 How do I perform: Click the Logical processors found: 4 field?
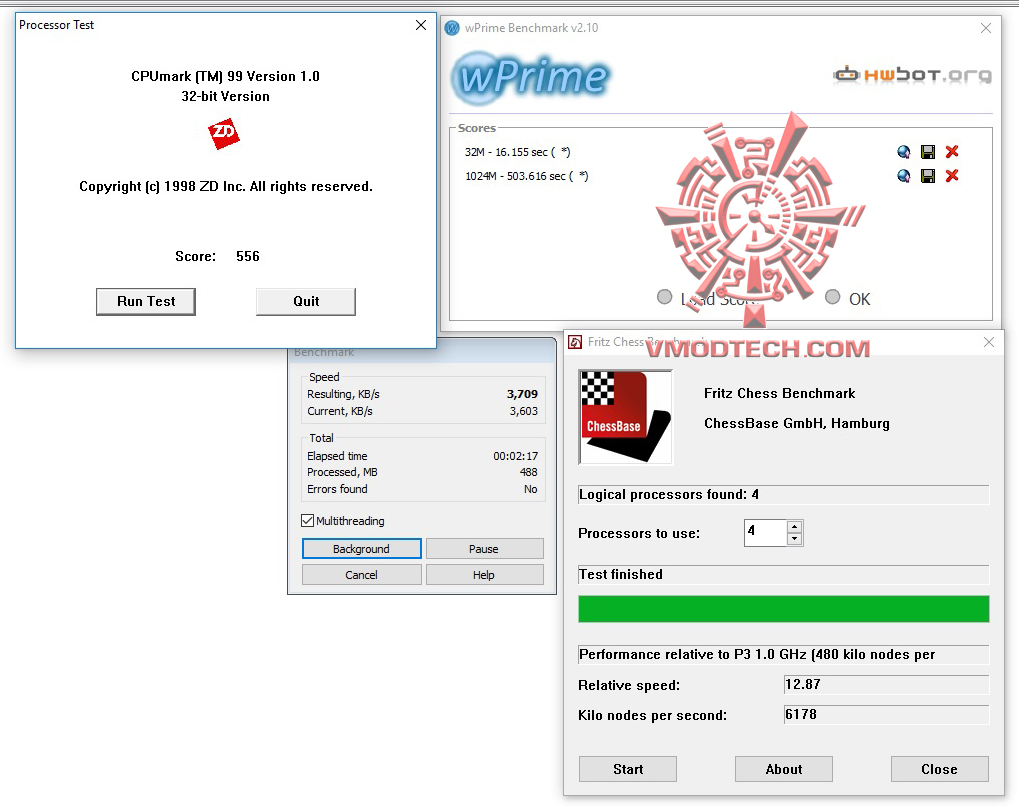[784, 495]
